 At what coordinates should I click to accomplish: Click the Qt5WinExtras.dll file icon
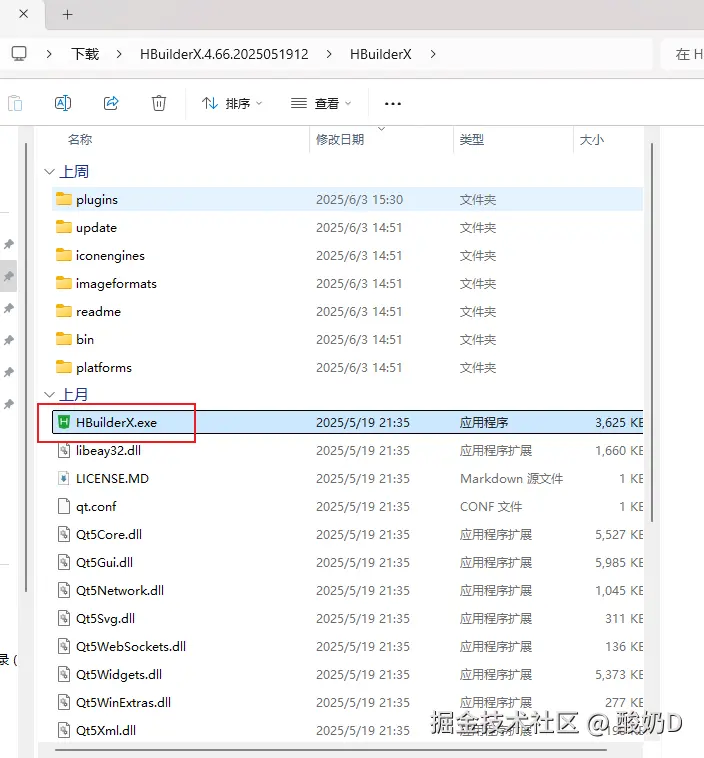coord(64,703)
